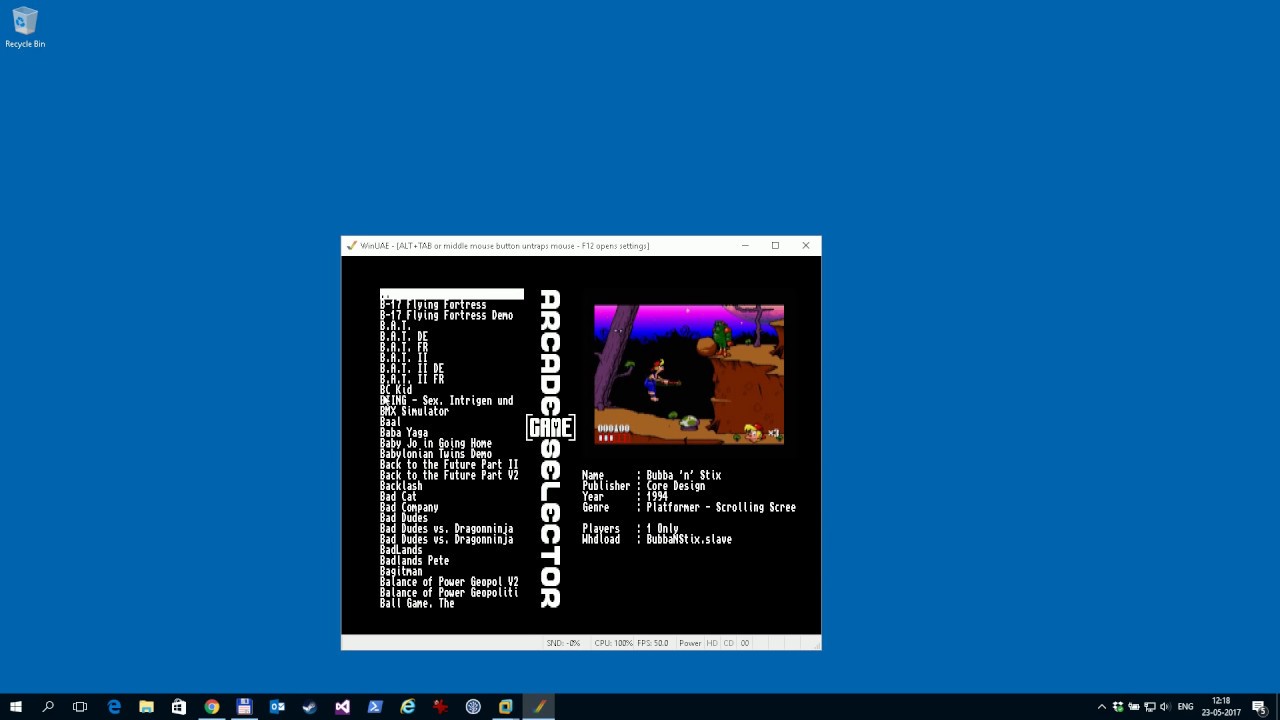The width and height of the screenshot is (1280, 720).
Task: Switch to Google Chrome in taskbar
Action: click(212, 707)
